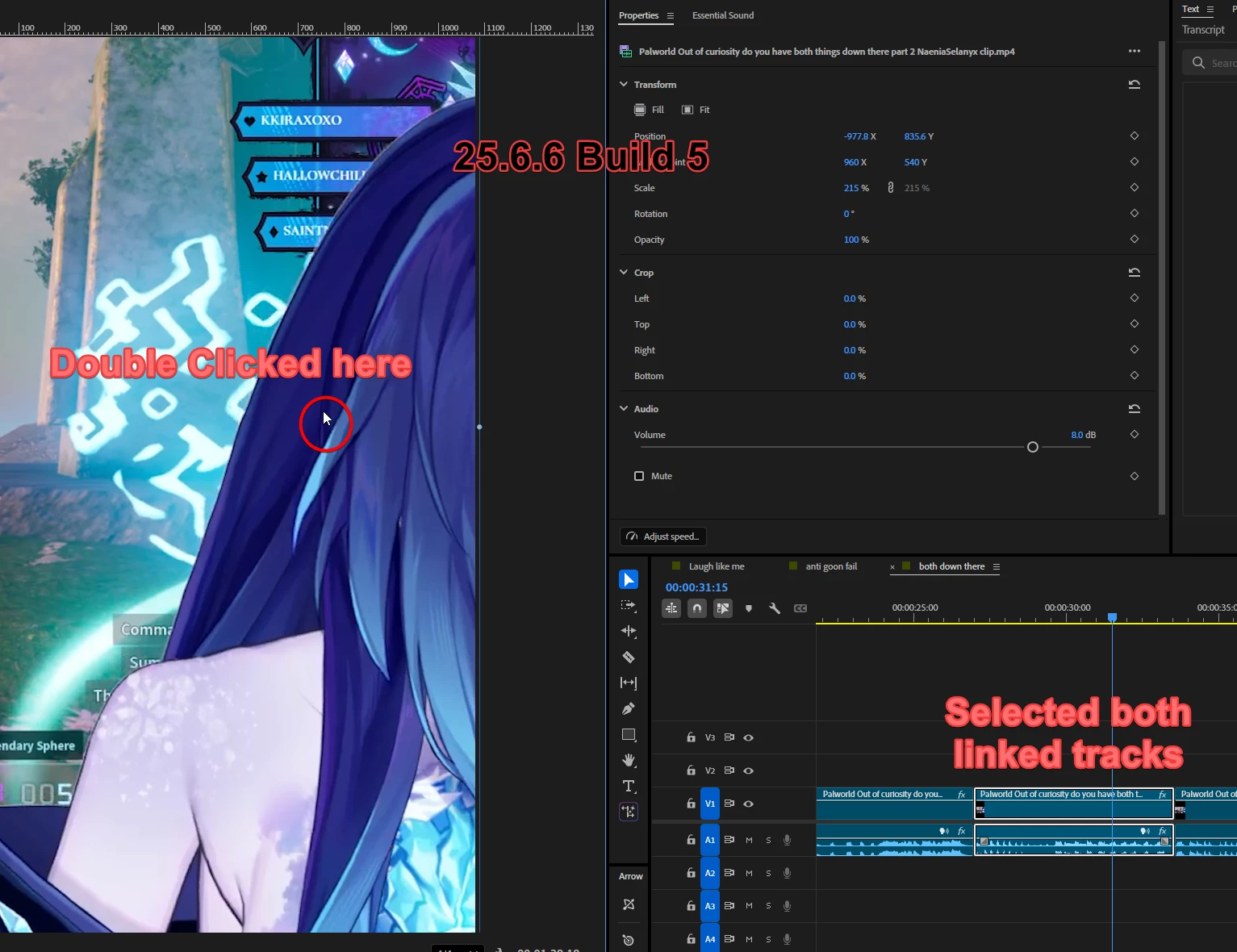
Task: Reset the Transform section
Action: click(1134, 84)
